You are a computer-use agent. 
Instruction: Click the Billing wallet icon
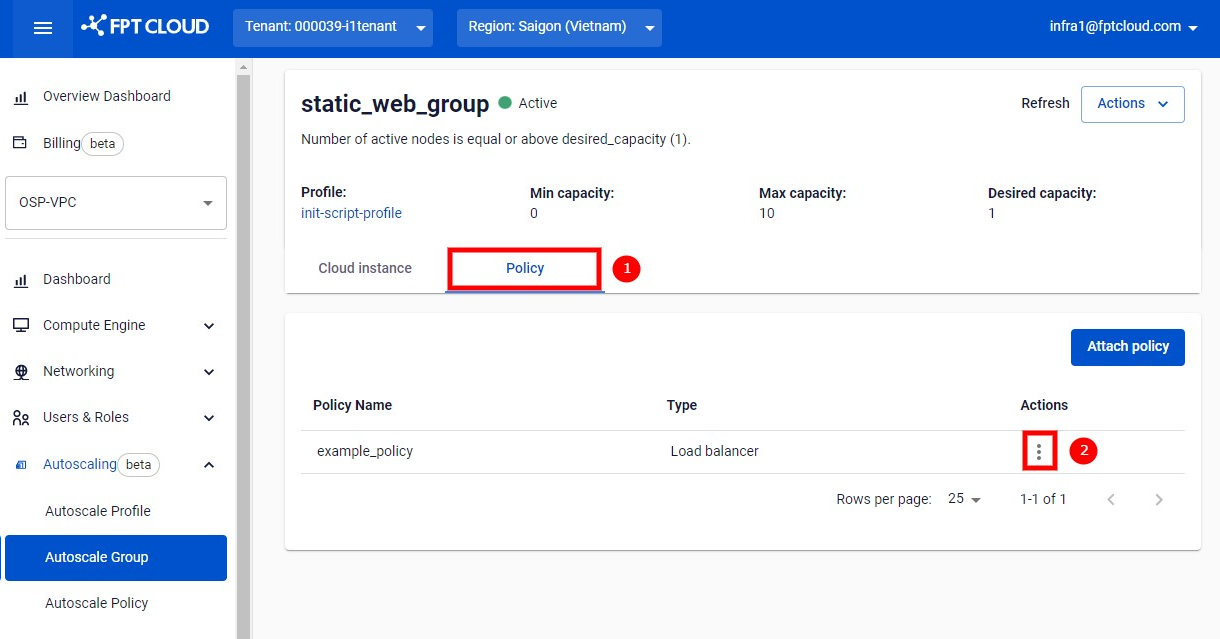20,143
